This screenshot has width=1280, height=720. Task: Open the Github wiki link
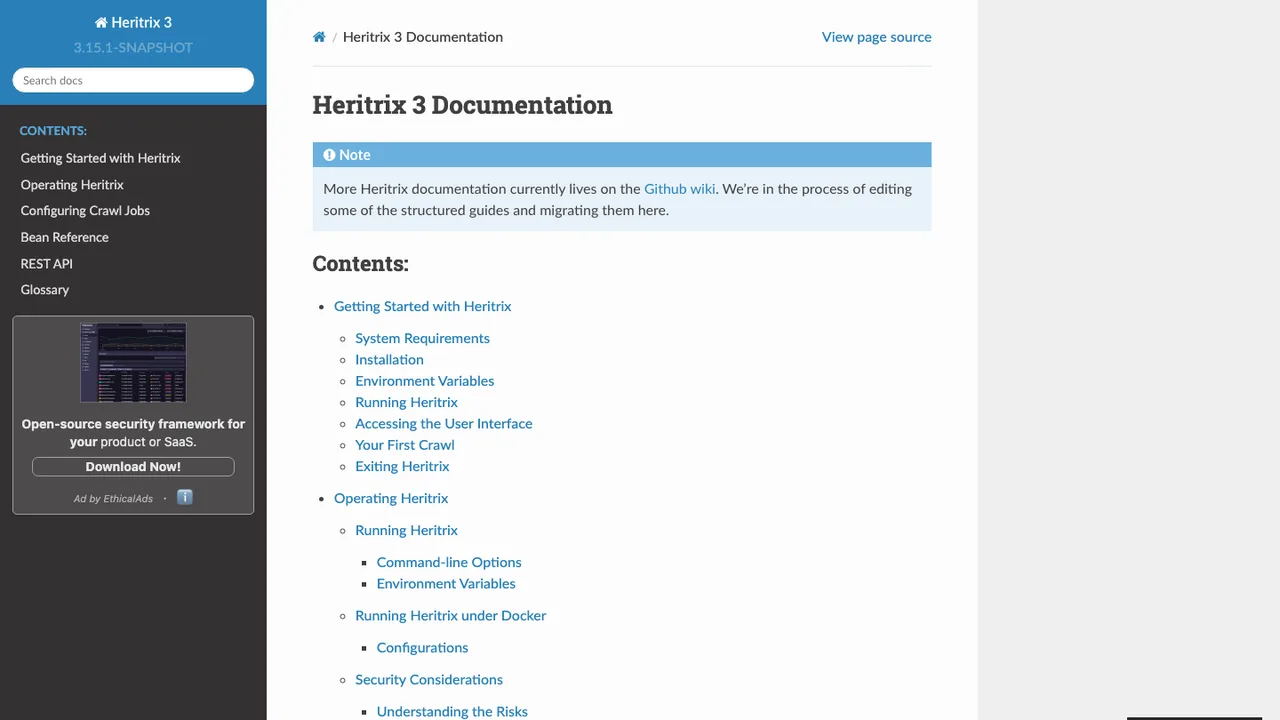click(680, 188)
